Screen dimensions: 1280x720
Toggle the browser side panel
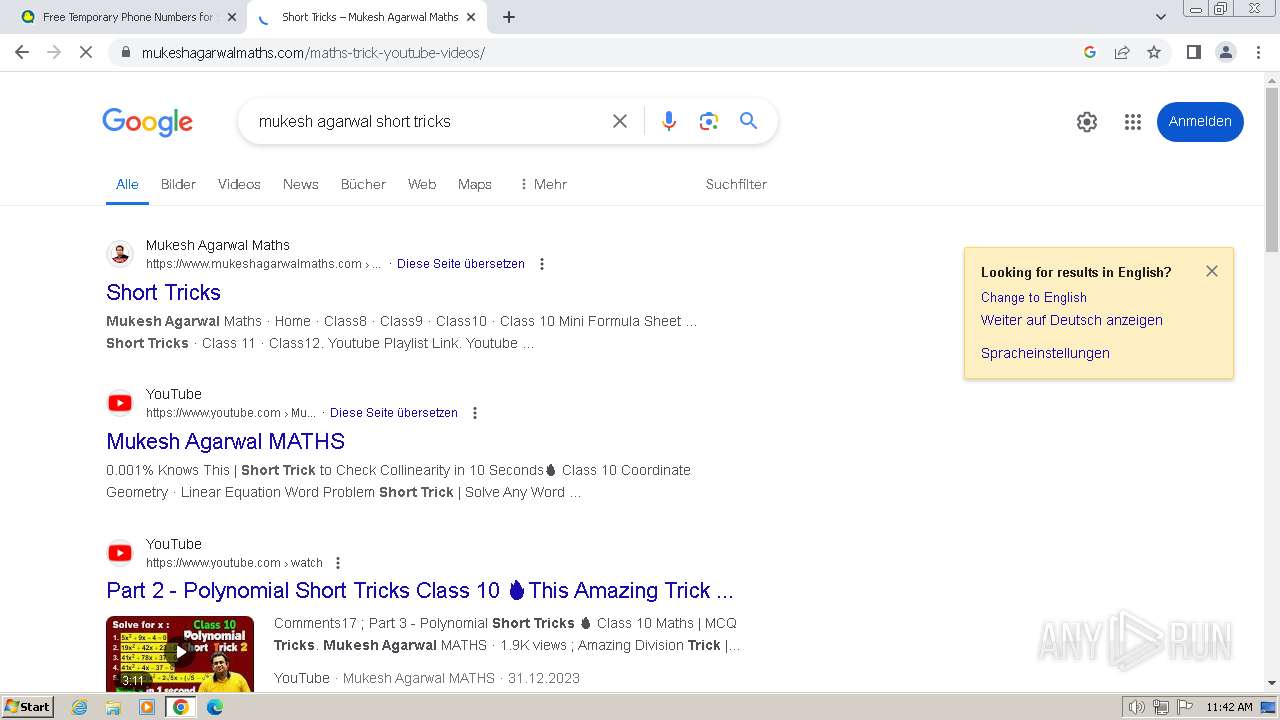1193,52
